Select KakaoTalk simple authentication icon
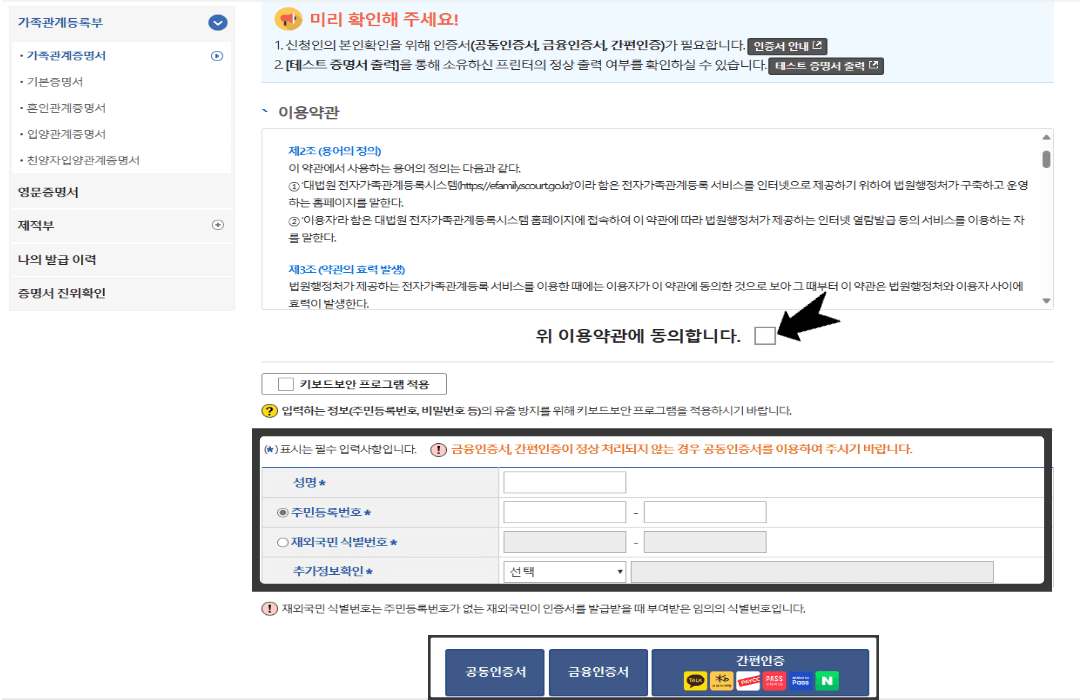Screen dimensions: 1080x700 [x=696, y=680]
